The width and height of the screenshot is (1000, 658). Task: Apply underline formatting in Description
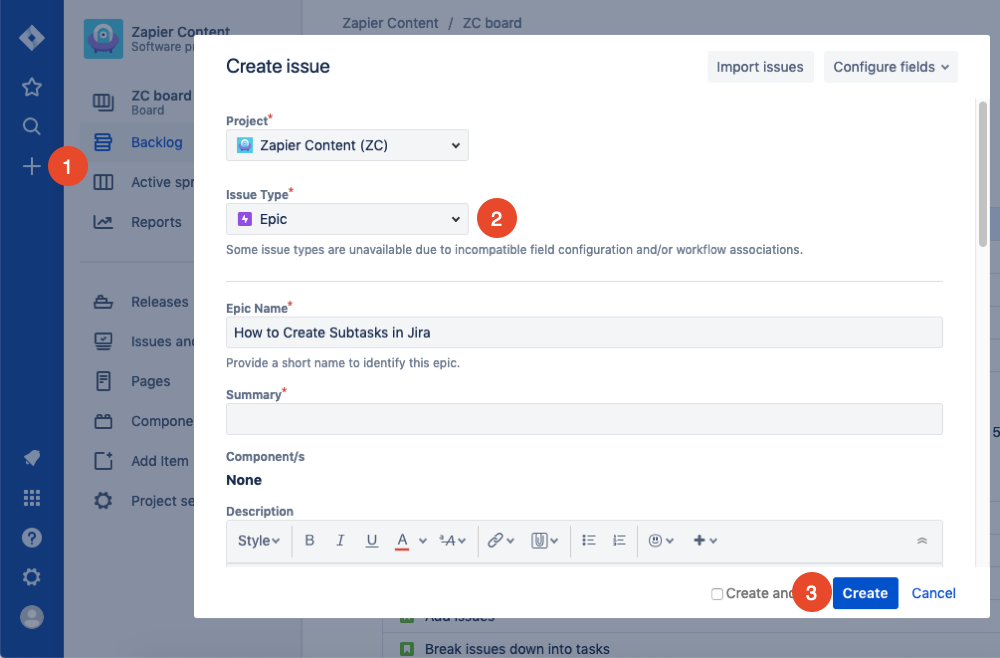pos(371,541)
